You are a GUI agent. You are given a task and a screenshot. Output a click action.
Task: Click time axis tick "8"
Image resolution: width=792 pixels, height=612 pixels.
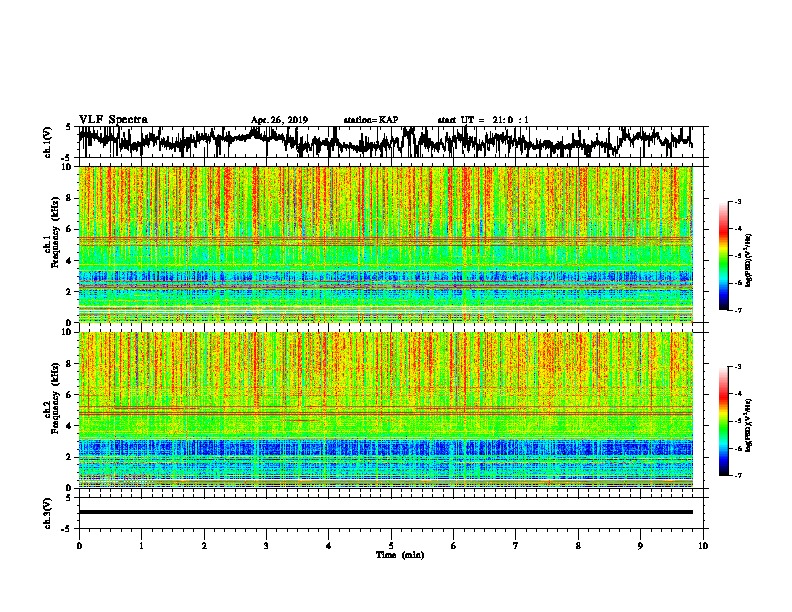(578, 546)
